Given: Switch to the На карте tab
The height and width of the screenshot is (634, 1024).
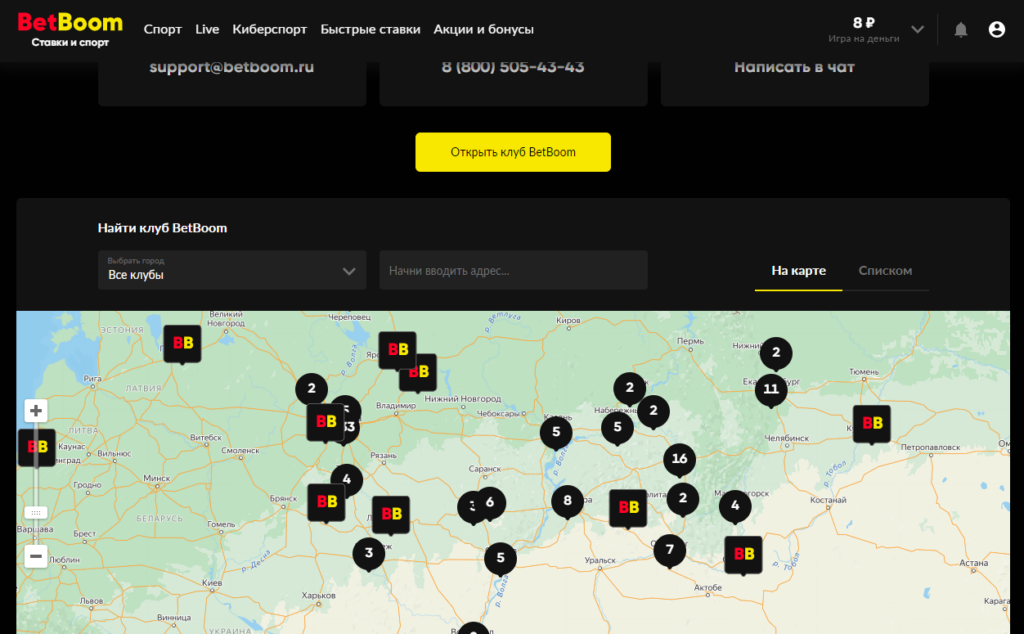Looking at the screenshot, I should [x=799, y=270].
